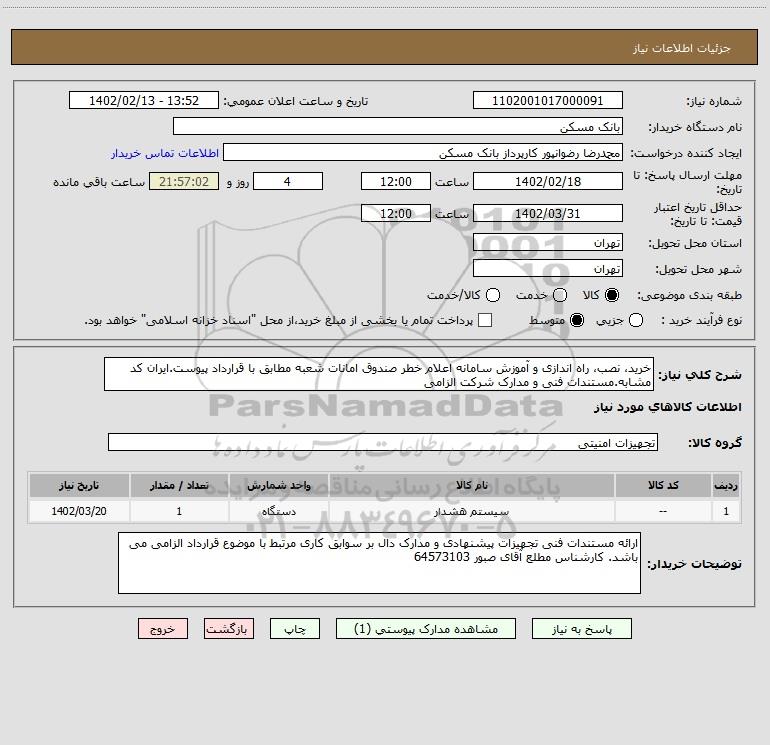The image size is (770, 745).
Task: Click the announcement date field 1402/02/13 - 13:52
Action: tap(144, 101)
